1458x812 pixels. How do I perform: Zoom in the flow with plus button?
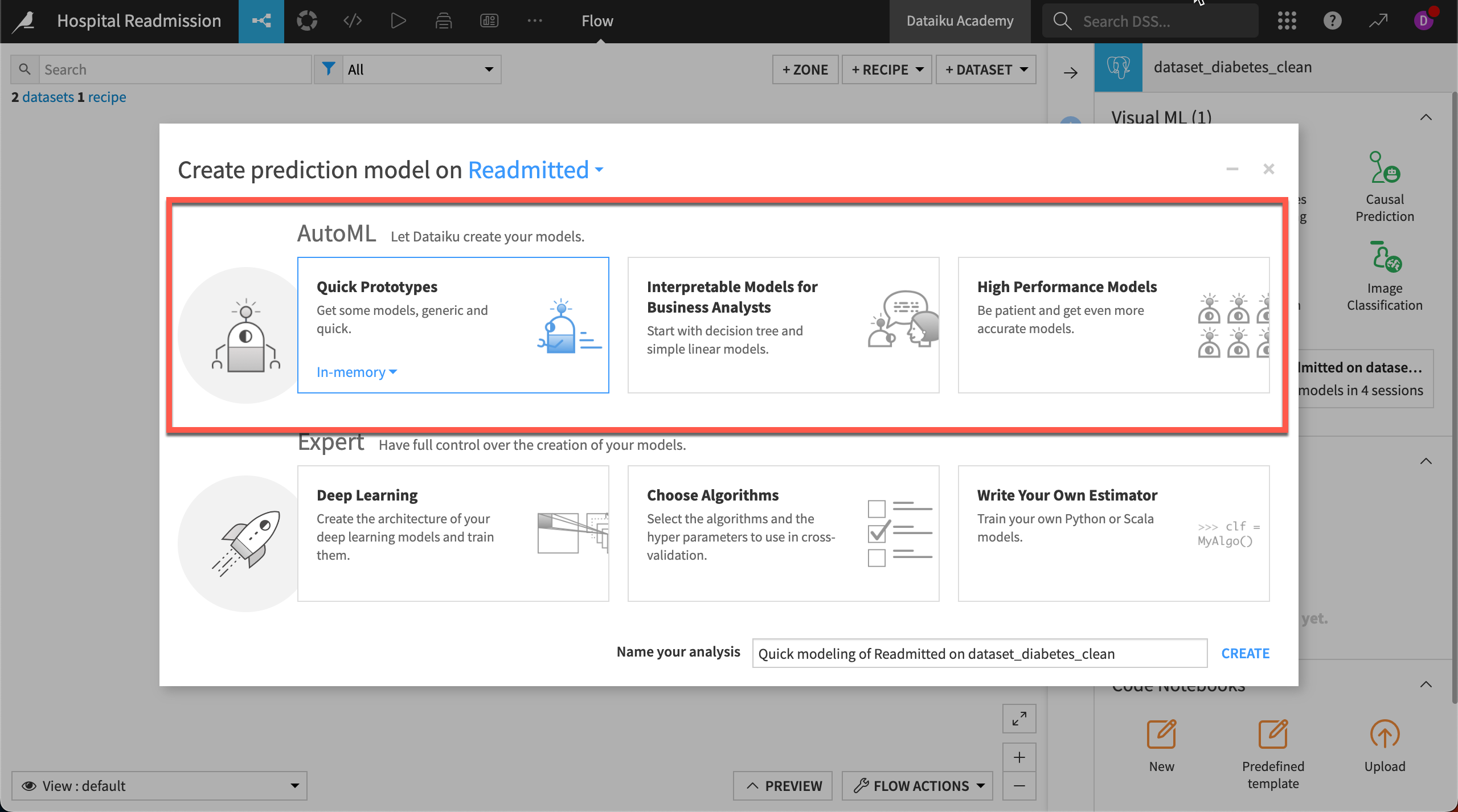click(x=1019, y=757)
